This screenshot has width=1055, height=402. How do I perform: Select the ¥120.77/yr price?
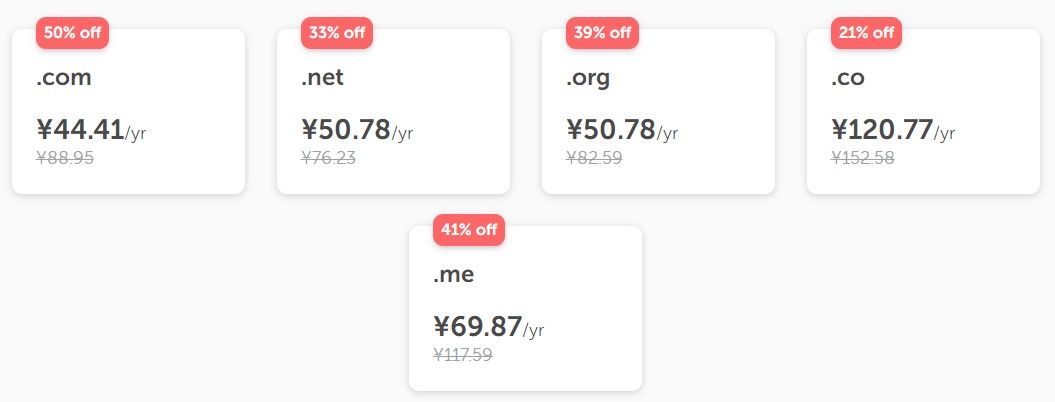pyautogui.click(x=885, y=130)
